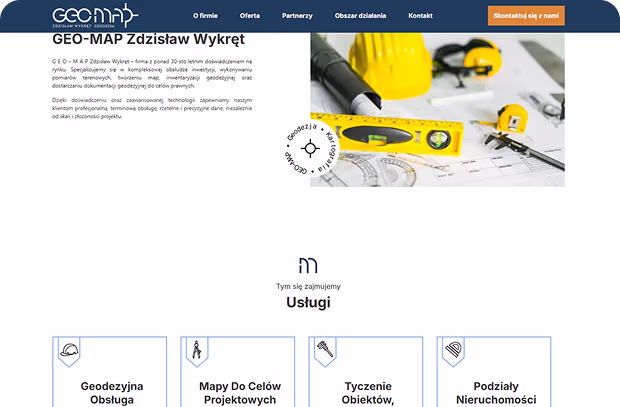
Task: Click the small m logo above Usługi
Action: 308,265
